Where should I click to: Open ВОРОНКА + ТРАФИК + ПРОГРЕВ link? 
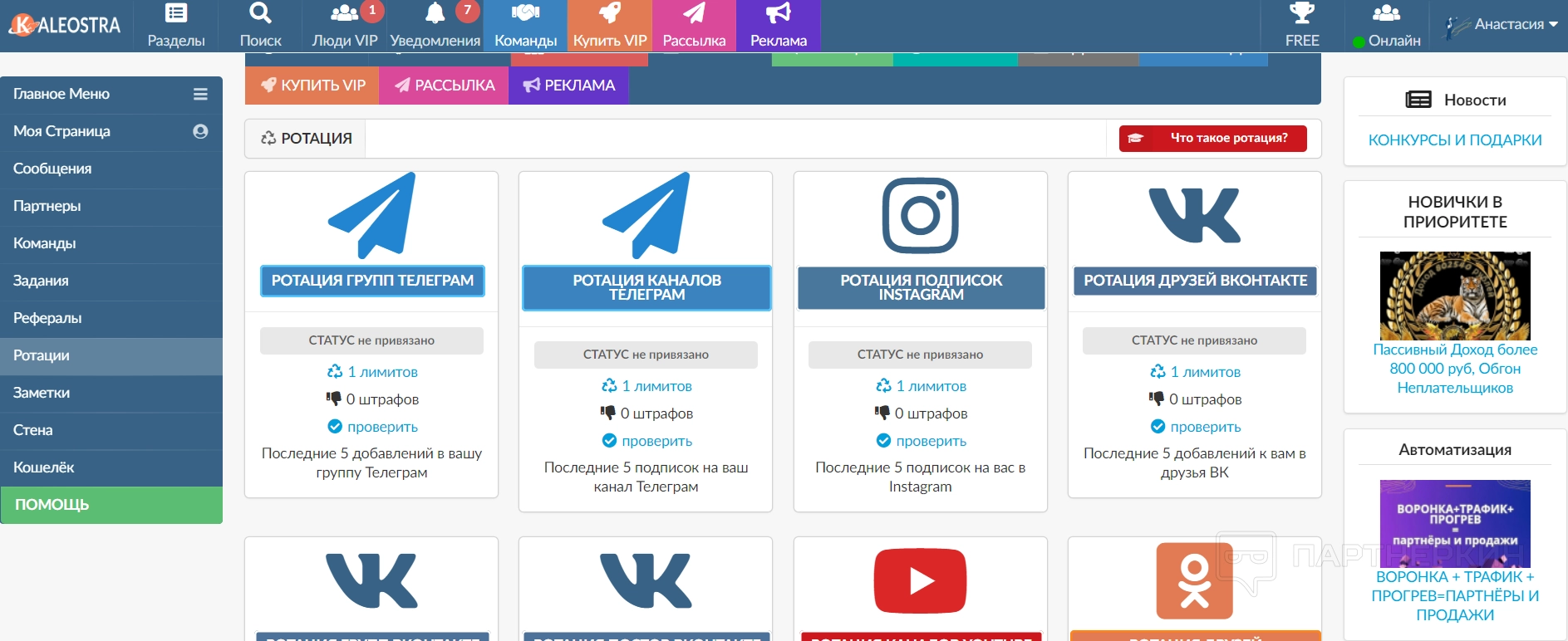click(1455, 596)
